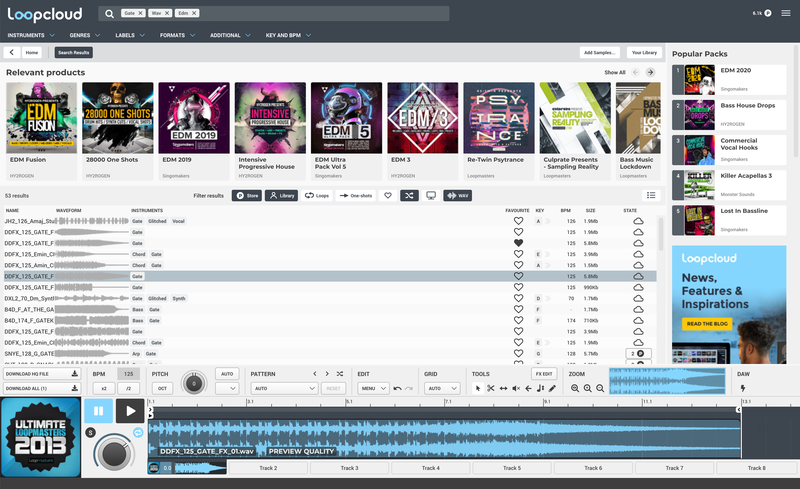The image size is (800, 489).
Task: Click the play button
Action: pos(130,410)
